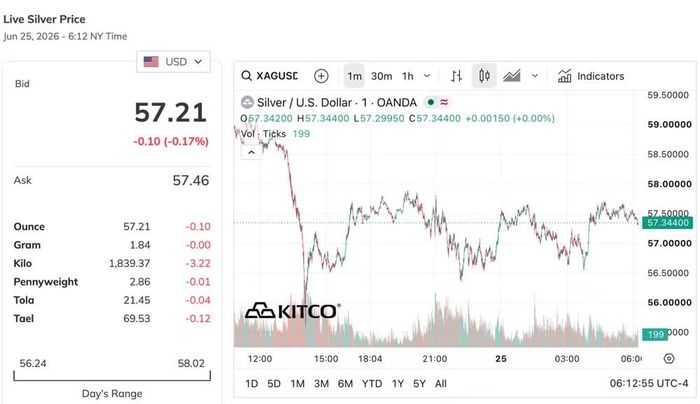The width and height of the screenshot is (700, 404).
Task: Collapse the volume indicator legend arrow
Action: click(251, 153)
